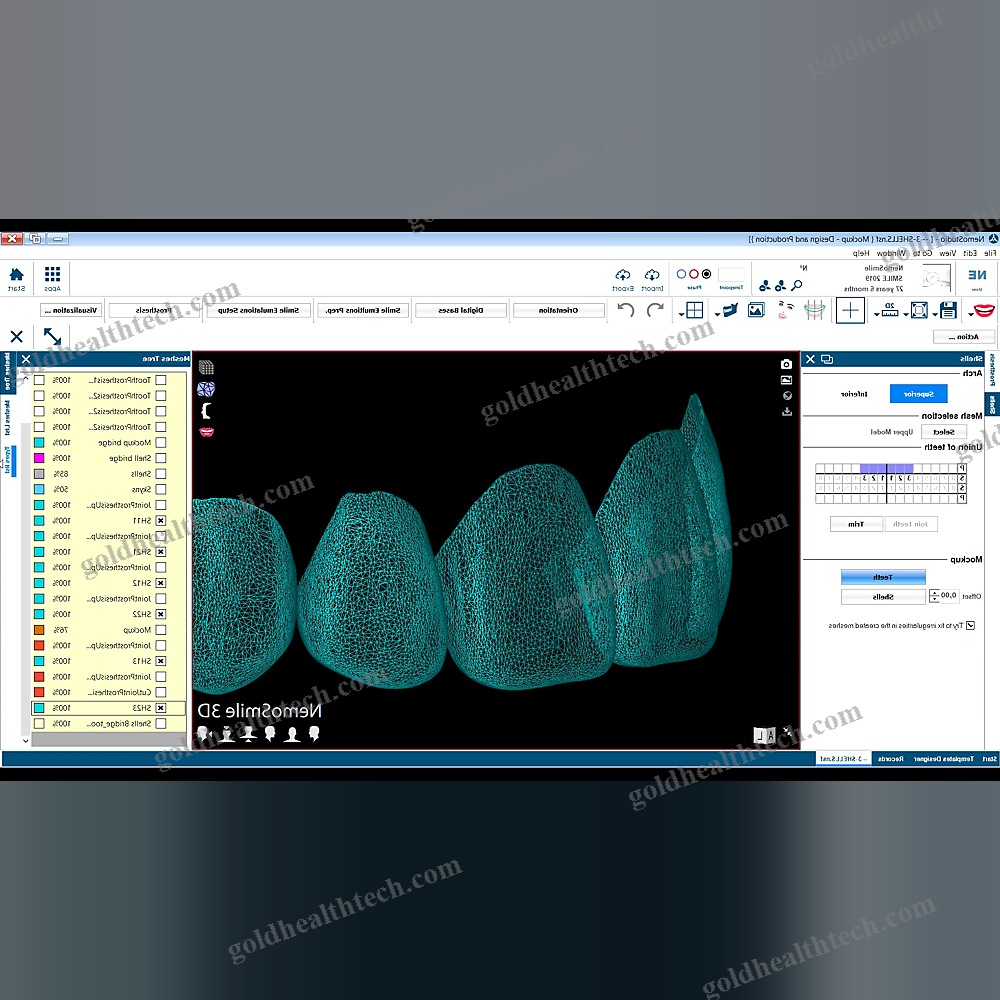
Task: Take a viewport snapshot with camera icon
Action: click(786, 364)
